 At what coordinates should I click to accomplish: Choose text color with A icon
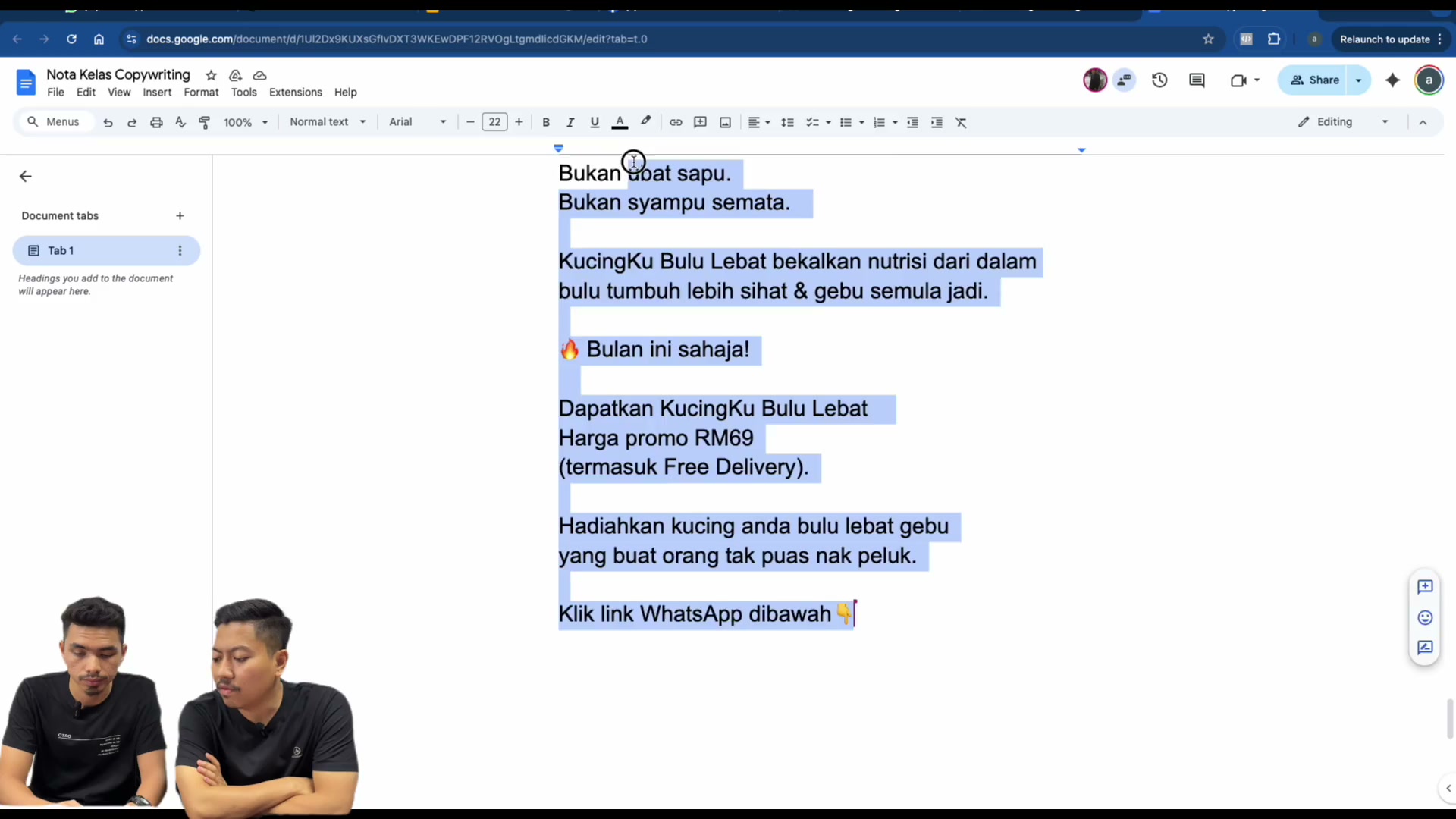620,122
